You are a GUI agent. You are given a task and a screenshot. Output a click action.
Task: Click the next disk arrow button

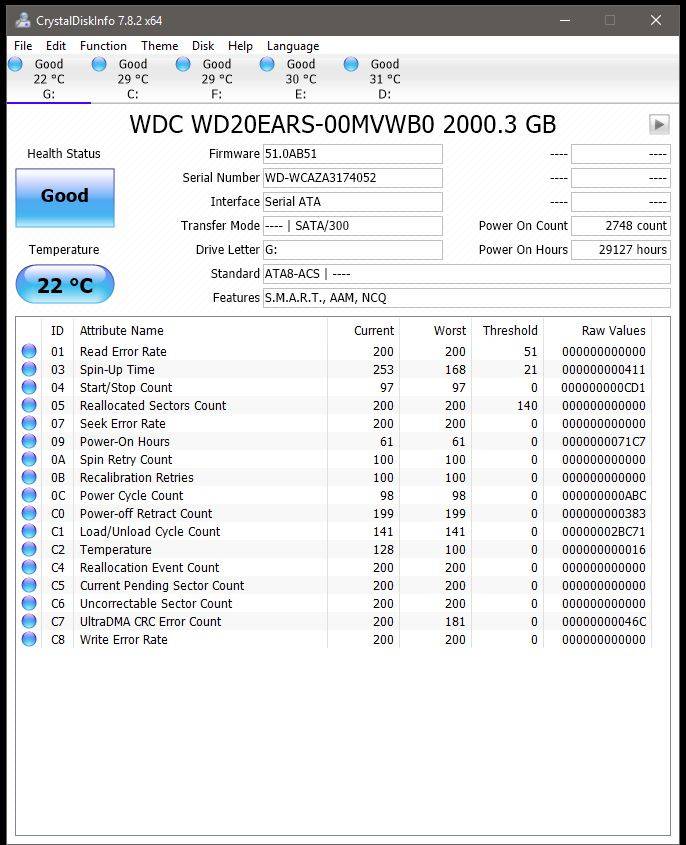pyautogui.click(x=659, y=124)
